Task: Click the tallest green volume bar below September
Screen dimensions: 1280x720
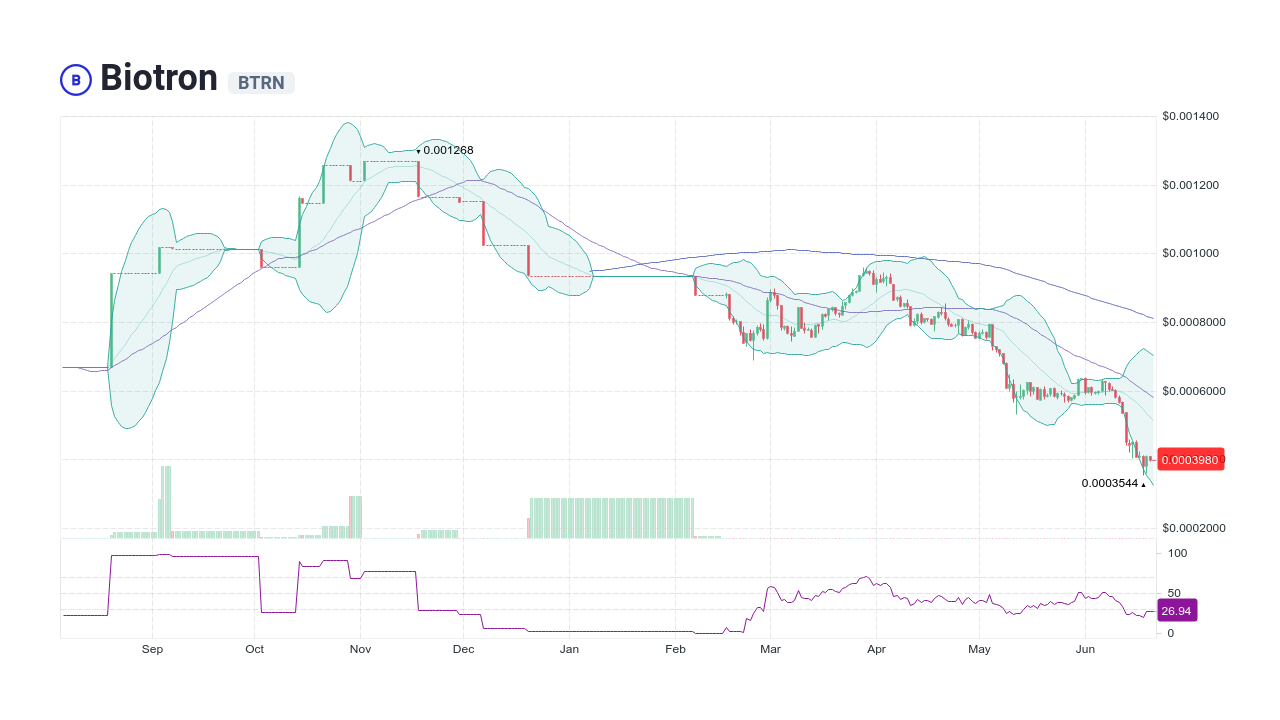Action: (x=166, y=500)
